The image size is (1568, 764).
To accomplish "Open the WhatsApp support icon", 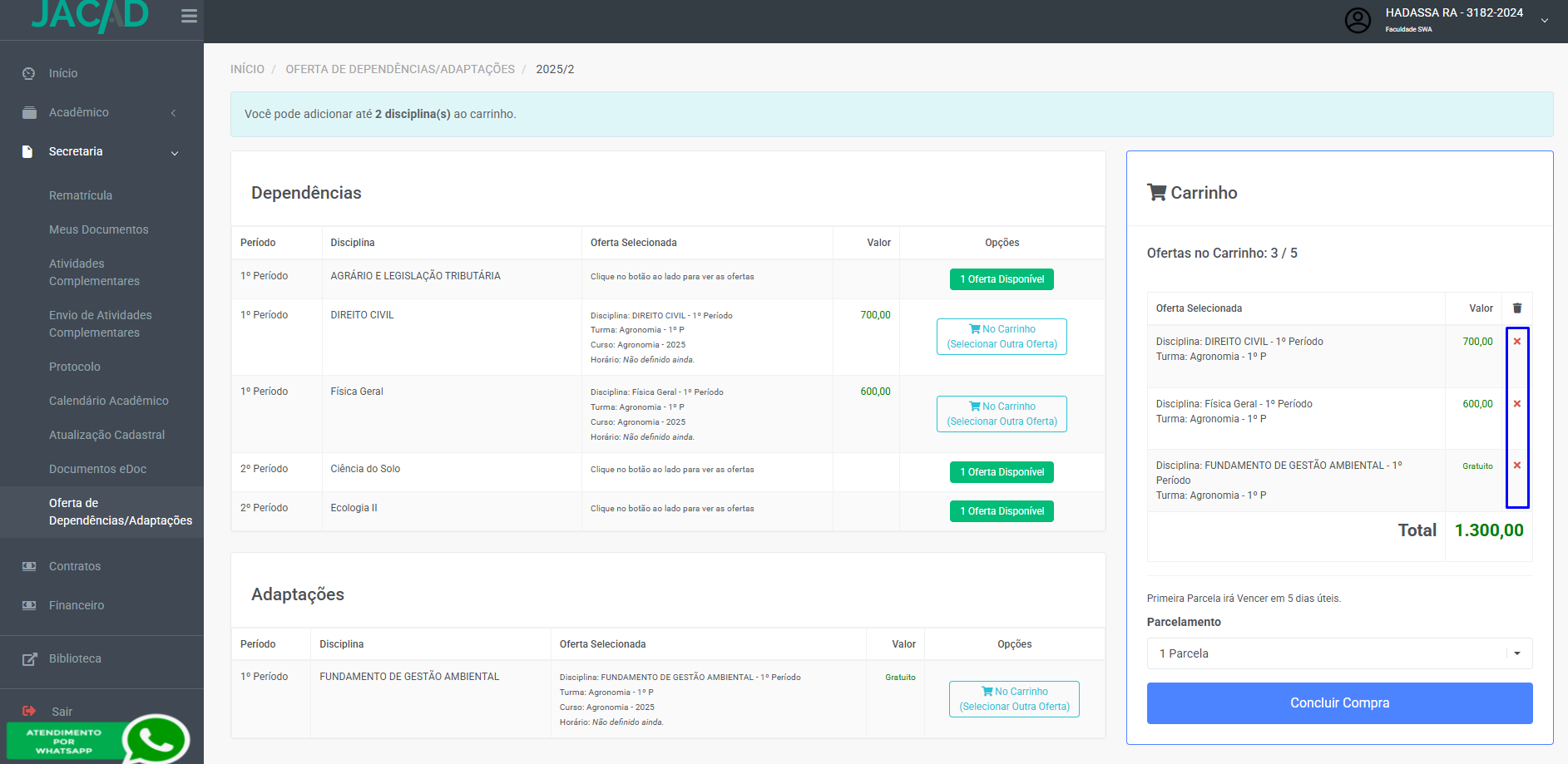I will tap(155, 738).
